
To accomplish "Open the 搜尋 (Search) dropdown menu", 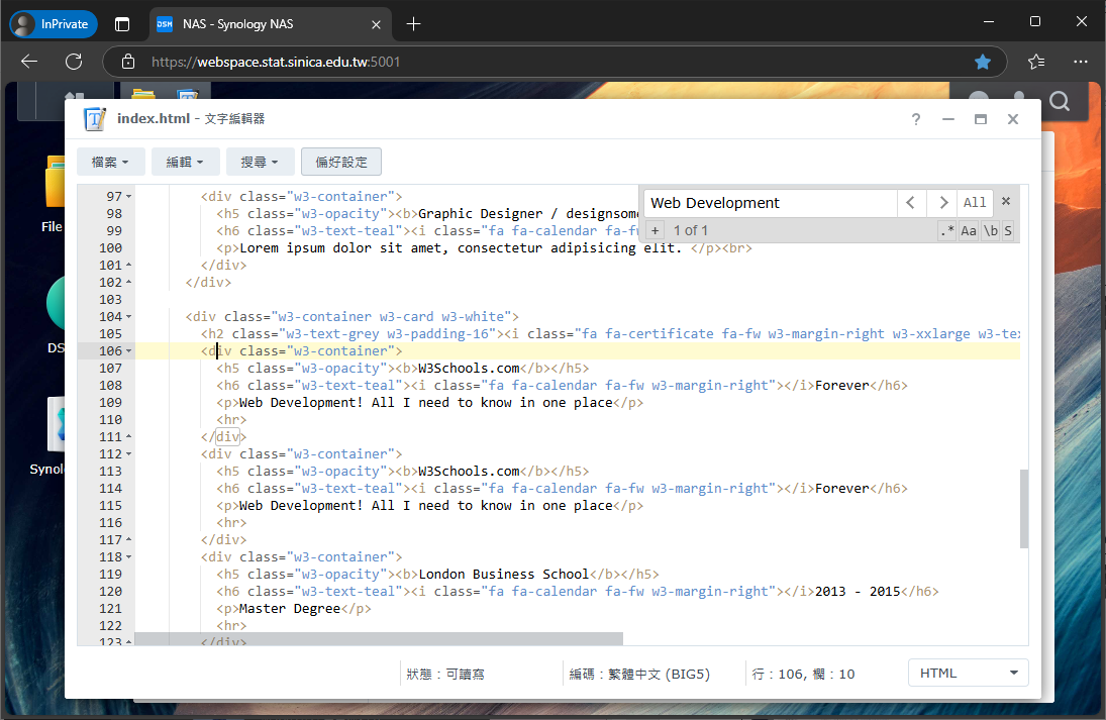I will pos(260,162).
